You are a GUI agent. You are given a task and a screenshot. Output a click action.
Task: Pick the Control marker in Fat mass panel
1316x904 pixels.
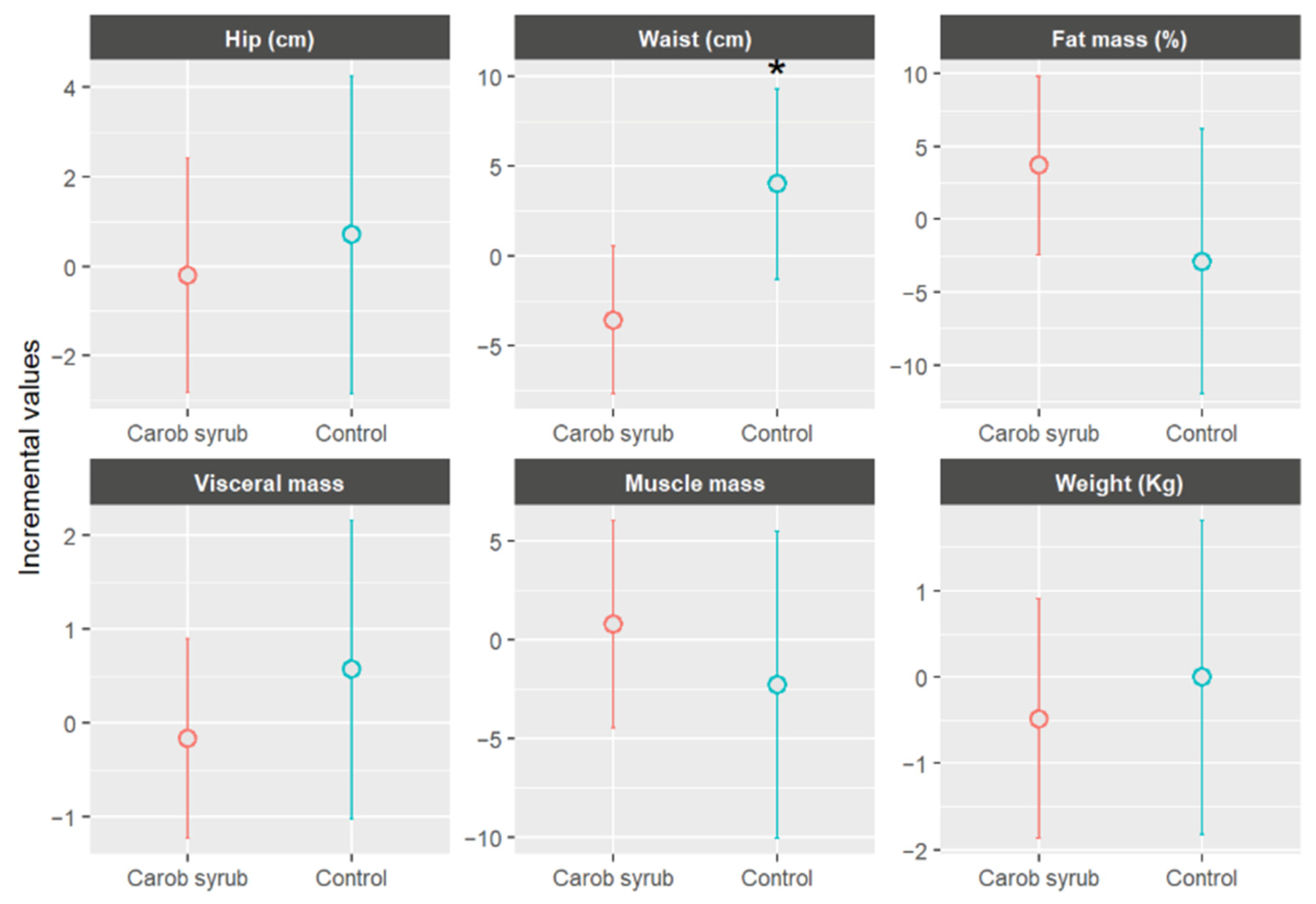click(1202, 262)
